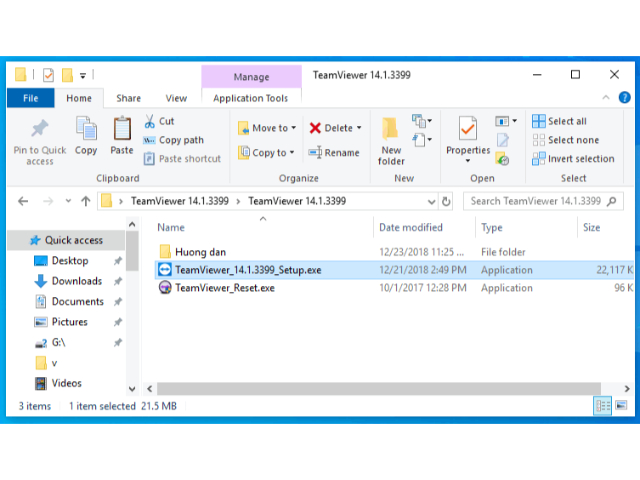
Task: Switch to the View tab
Action: (176, 98)
